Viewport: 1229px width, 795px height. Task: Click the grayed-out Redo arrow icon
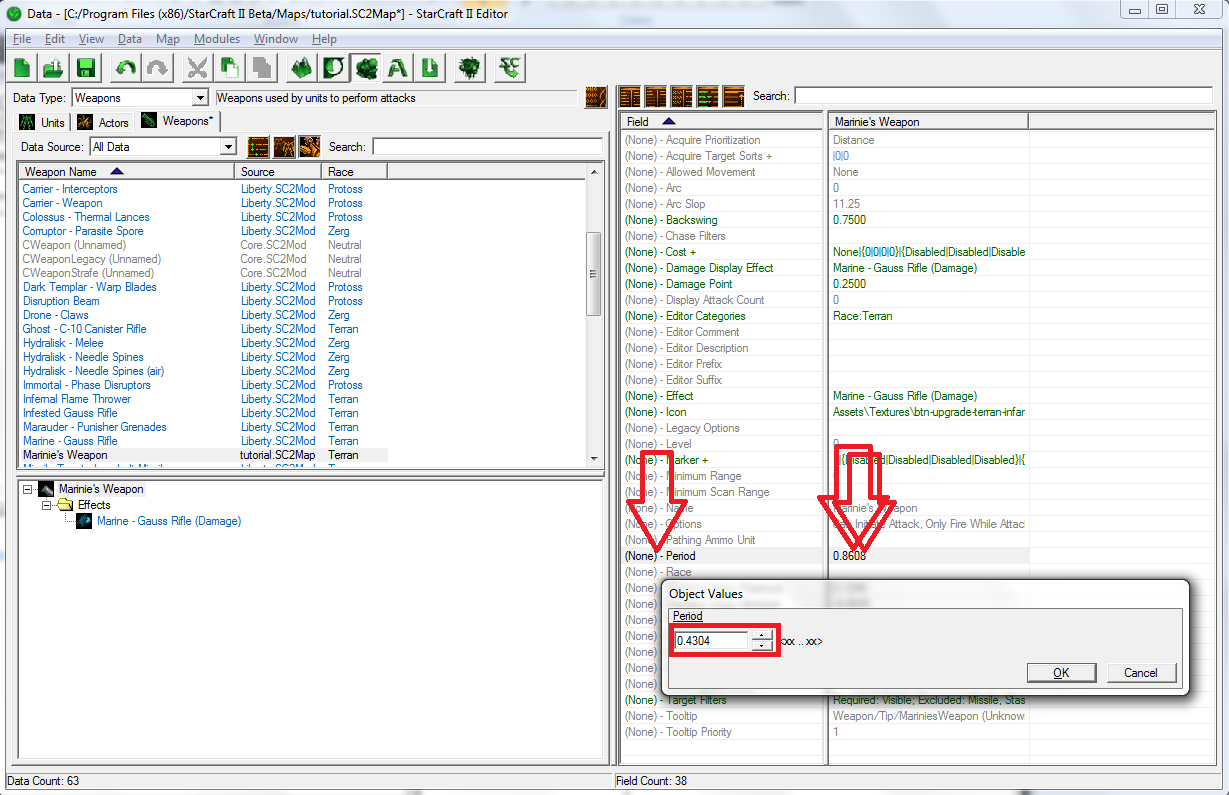click(x=156, y=68)
